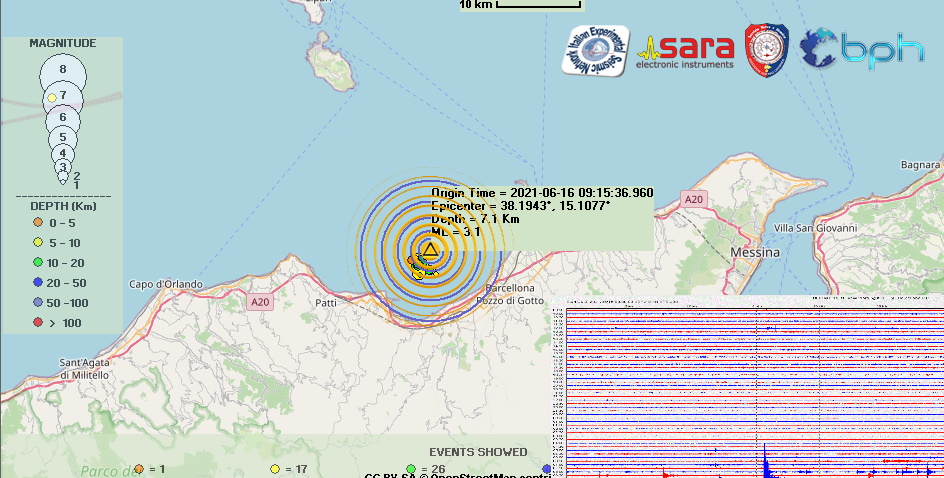Select the green 10 - 20 depth dot
The width and height of the screenshot is (944, 478).
tap(38, 262)
